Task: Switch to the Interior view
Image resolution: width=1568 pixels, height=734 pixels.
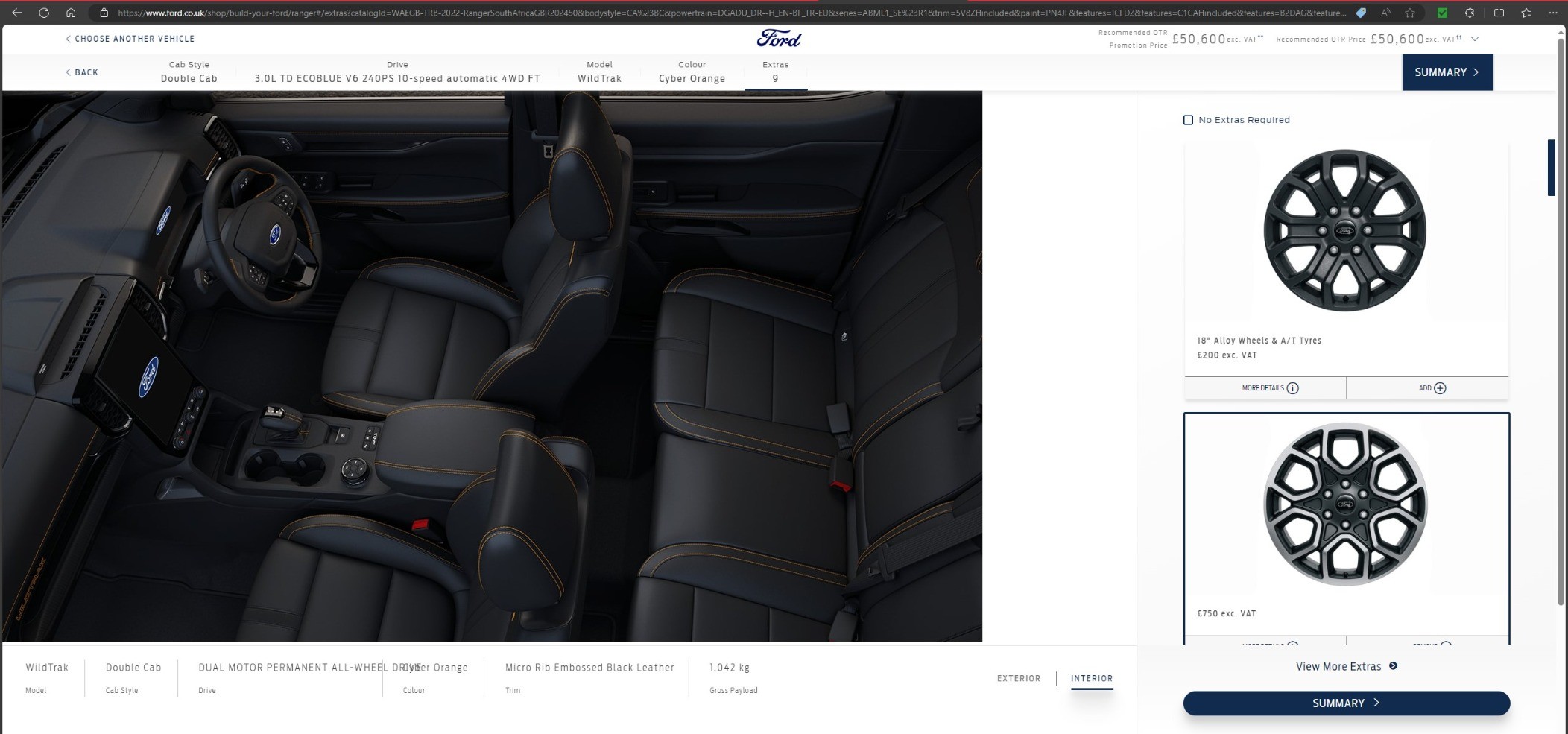Action: (x=1092, y=678)
